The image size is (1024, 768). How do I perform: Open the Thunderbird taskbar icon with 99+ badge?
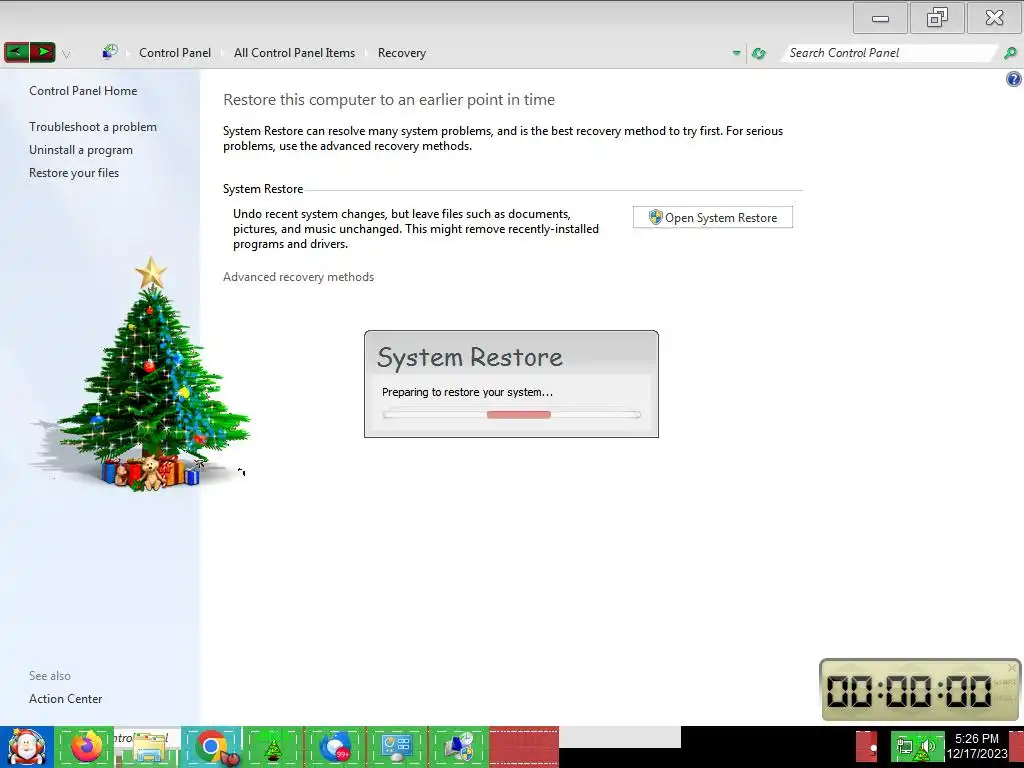pyautogui.click(x=335, y=747)
